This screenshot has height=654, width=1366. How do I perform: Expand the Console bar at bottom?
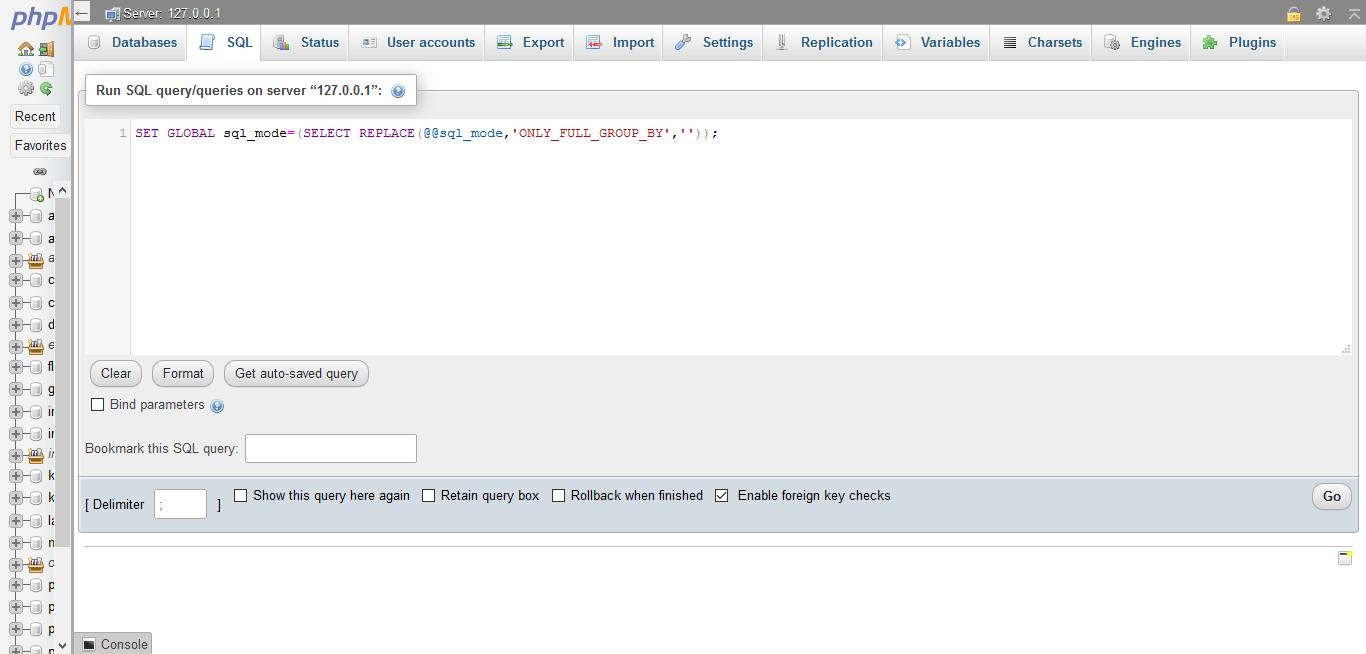(114, 644)
